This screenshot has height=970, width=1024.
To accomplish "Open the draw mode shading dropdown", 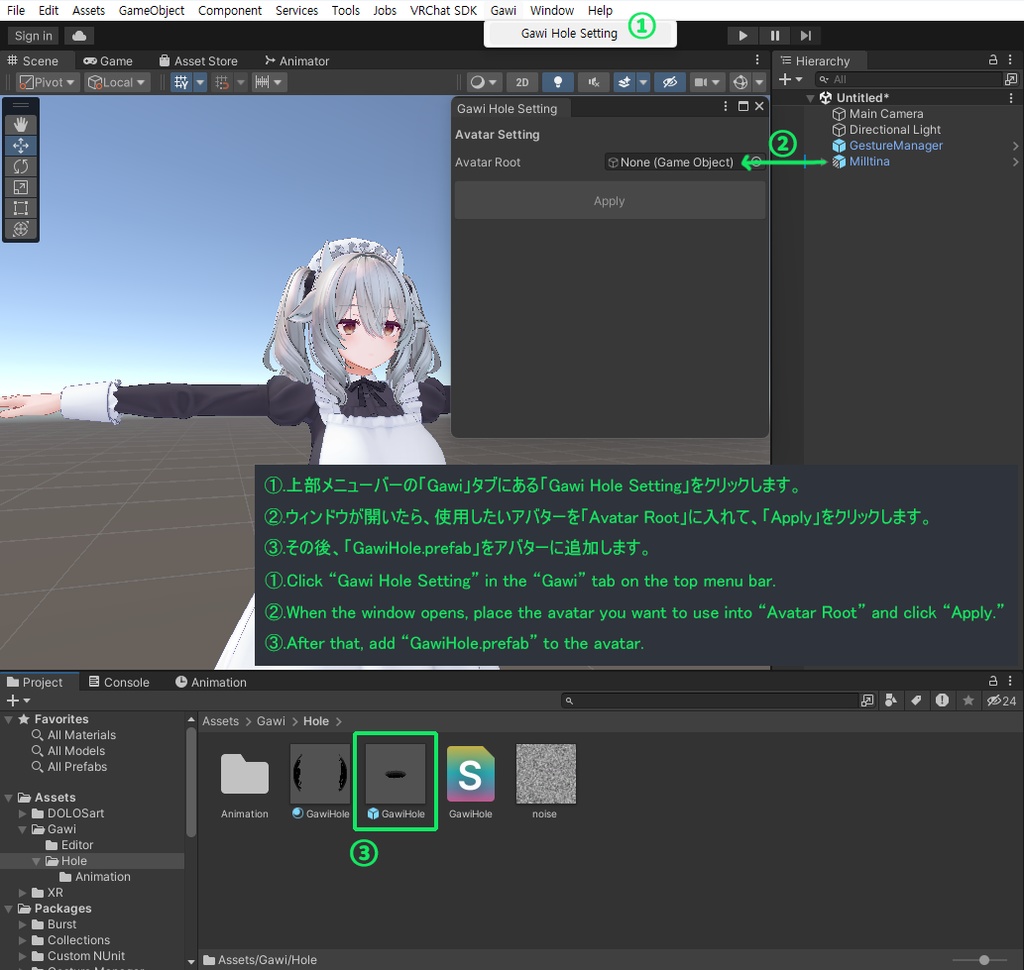I will coord(483,82).
